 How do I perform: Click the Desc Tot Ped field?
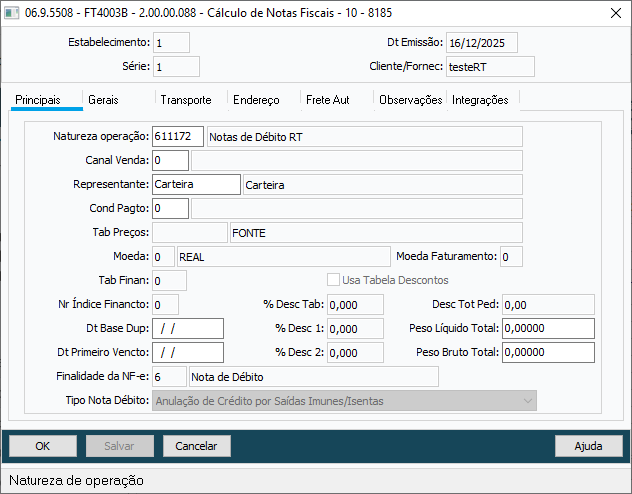point(548,305)
